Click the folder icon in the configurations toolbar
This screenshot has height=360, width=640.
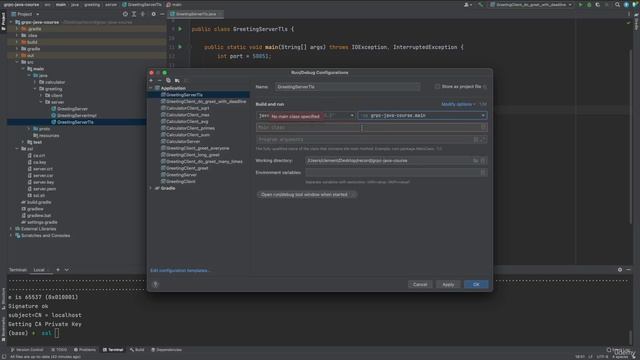(x=177, y=80)
